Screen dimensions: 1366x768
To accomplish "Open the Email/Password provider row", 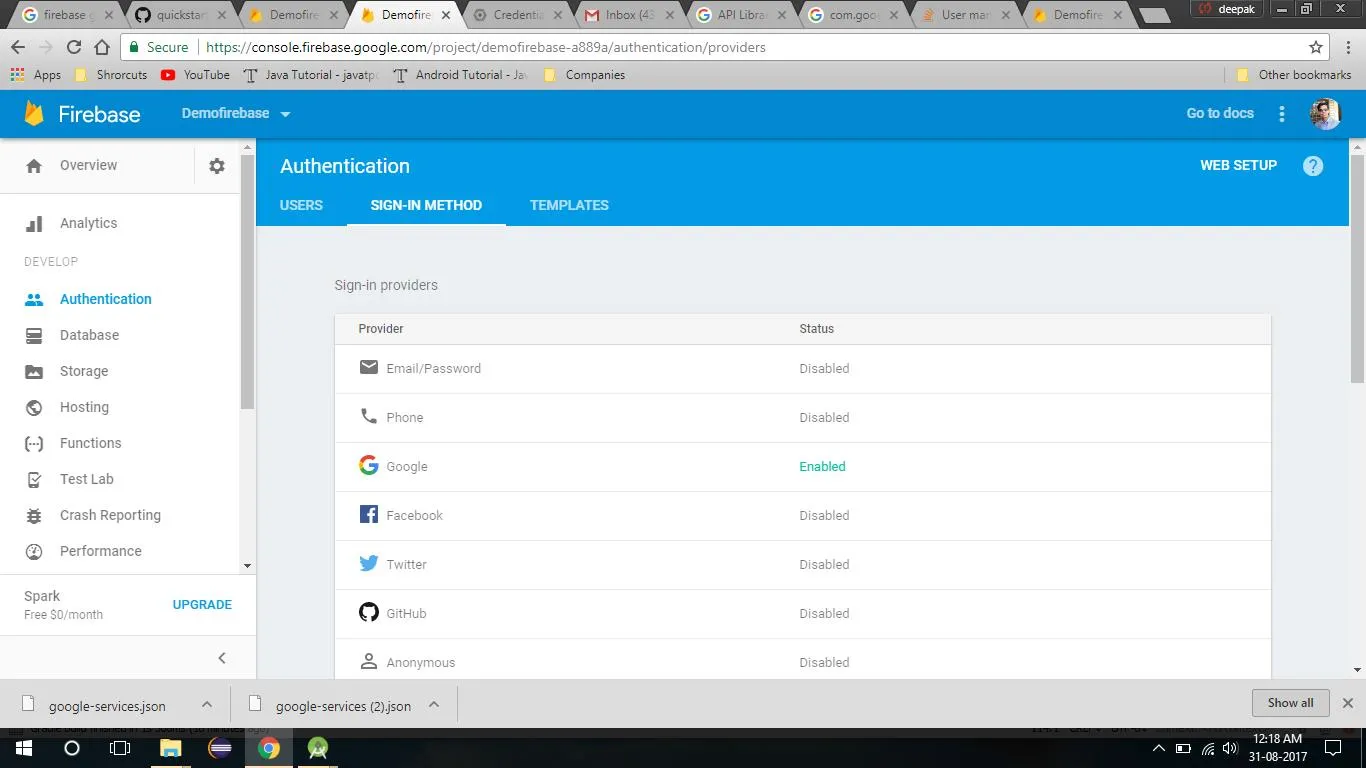I will (803, 369).
